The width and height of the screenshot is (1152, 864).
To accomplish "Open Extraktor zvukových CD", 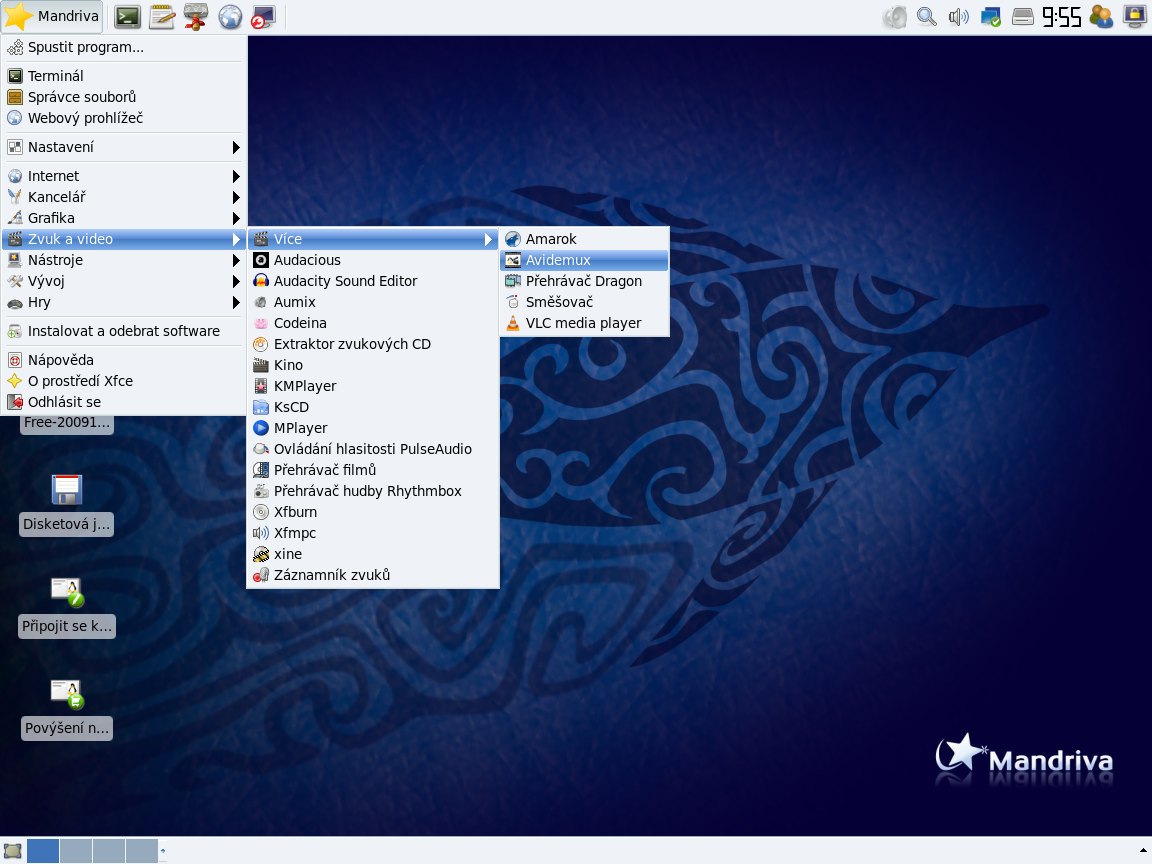I will pos(373,345).
